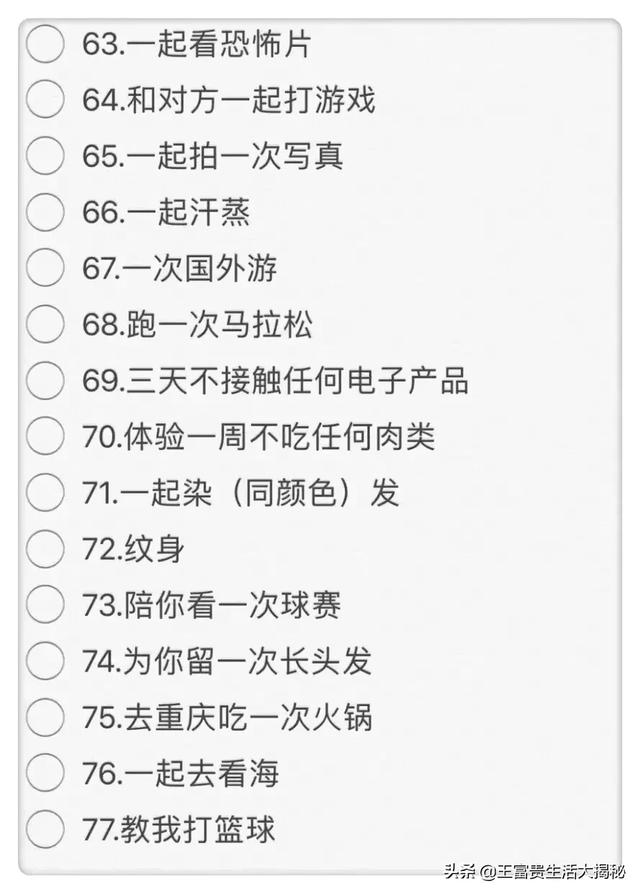640x894 pixels.
Task: Check item 70 不吃任何肉类 circle
Action: [x=45, y=436]
